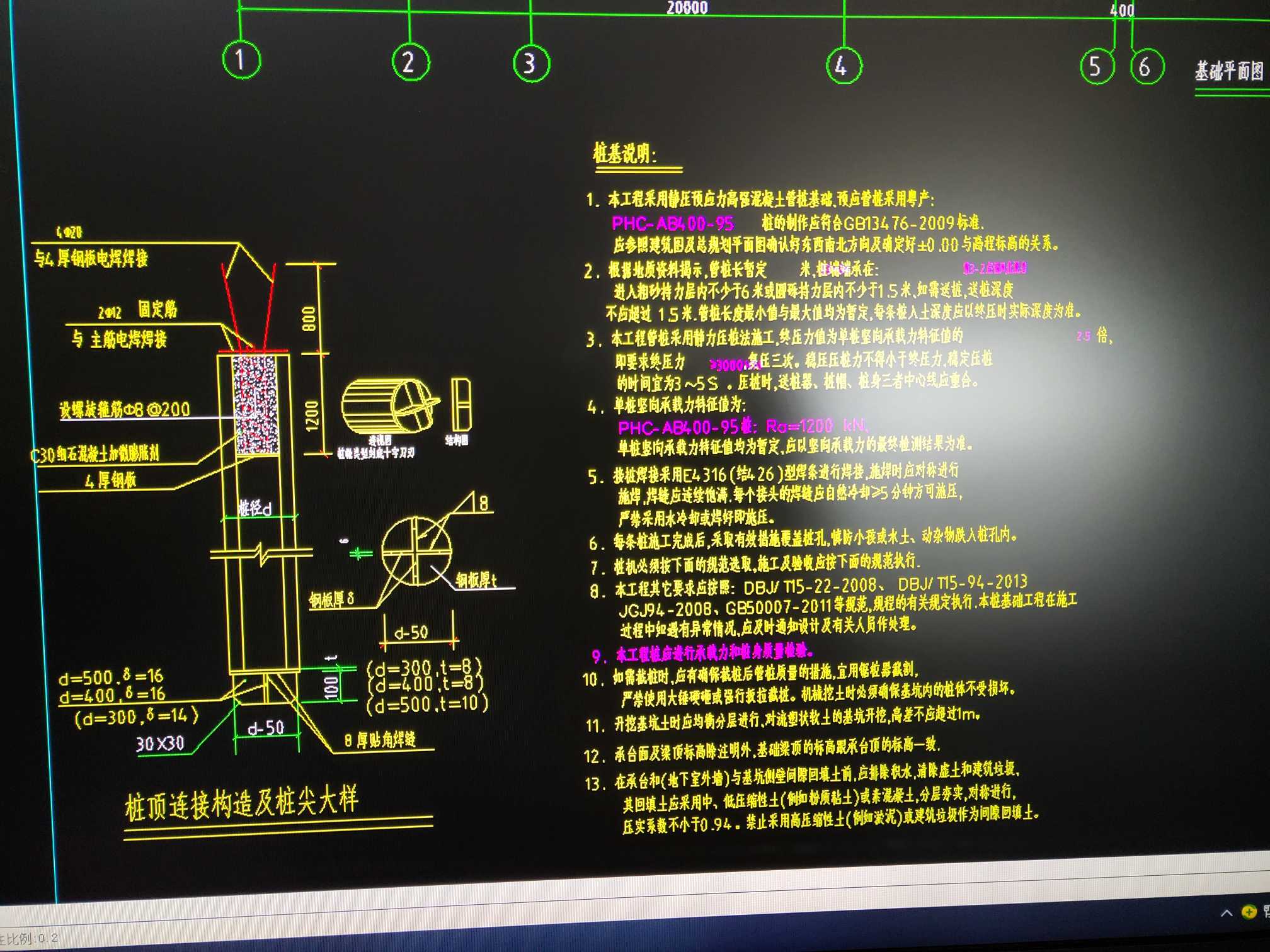The image size is (1270, 952).
Task: Click the '20000' dimension text
Action: click(x=687, y=8)
